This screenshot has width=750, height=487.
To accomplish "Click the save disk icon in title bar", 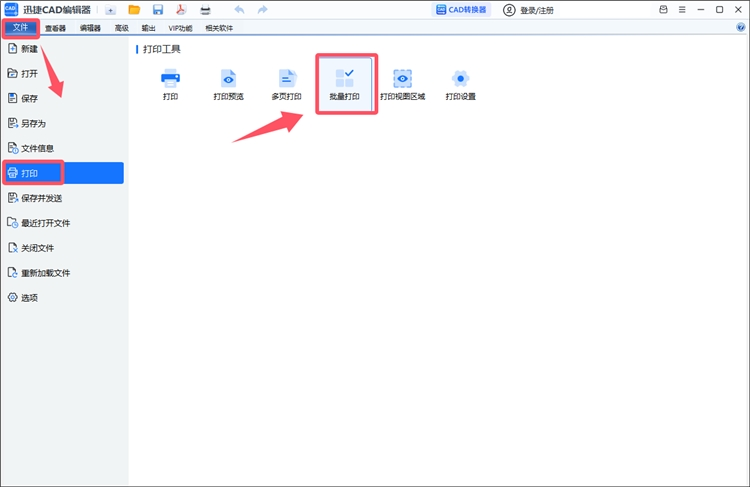I will 158,10.
